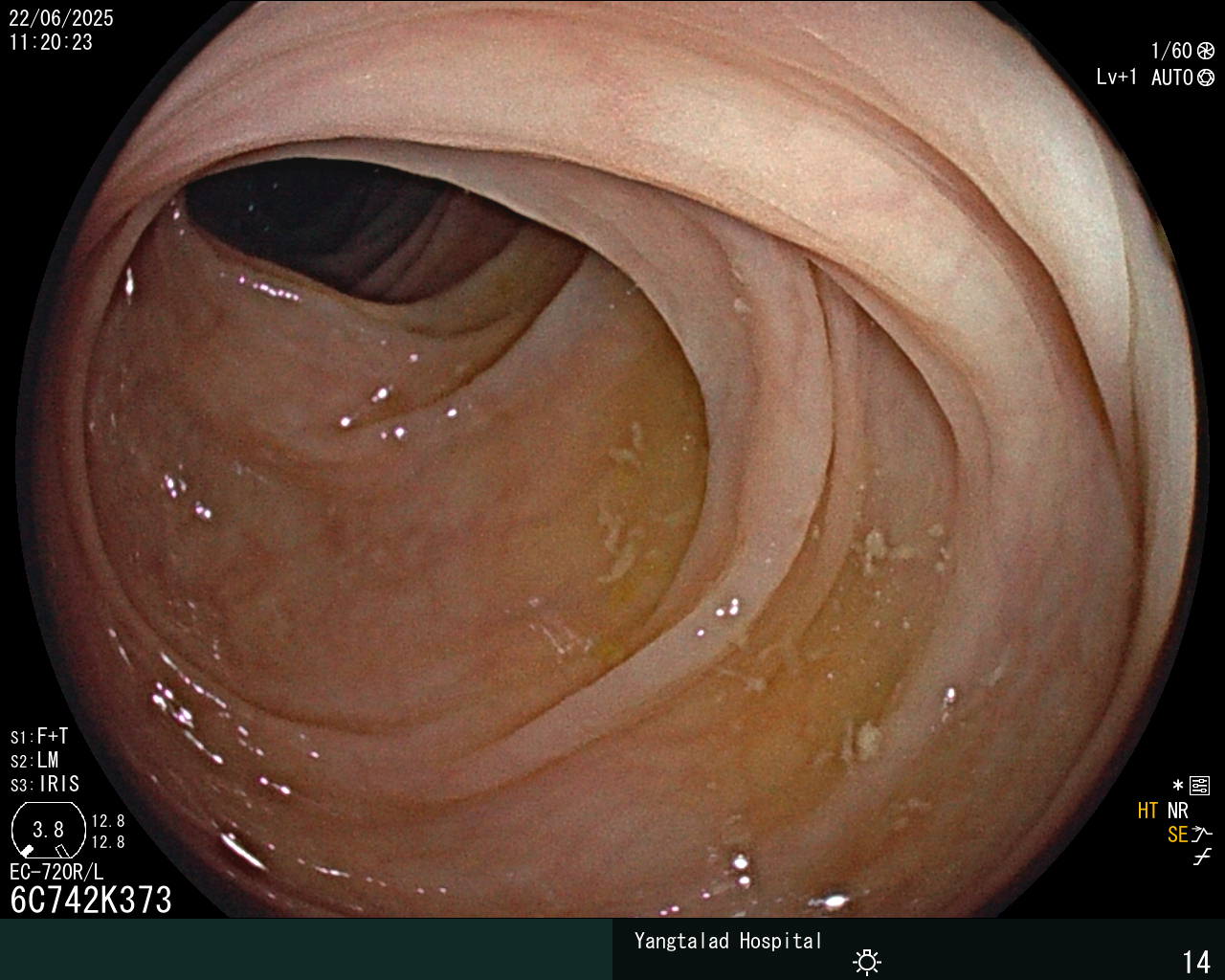Select the S3: IRIS switch assignment
The width and height of the screenshot is (1225, 980).
pos(45,785)
